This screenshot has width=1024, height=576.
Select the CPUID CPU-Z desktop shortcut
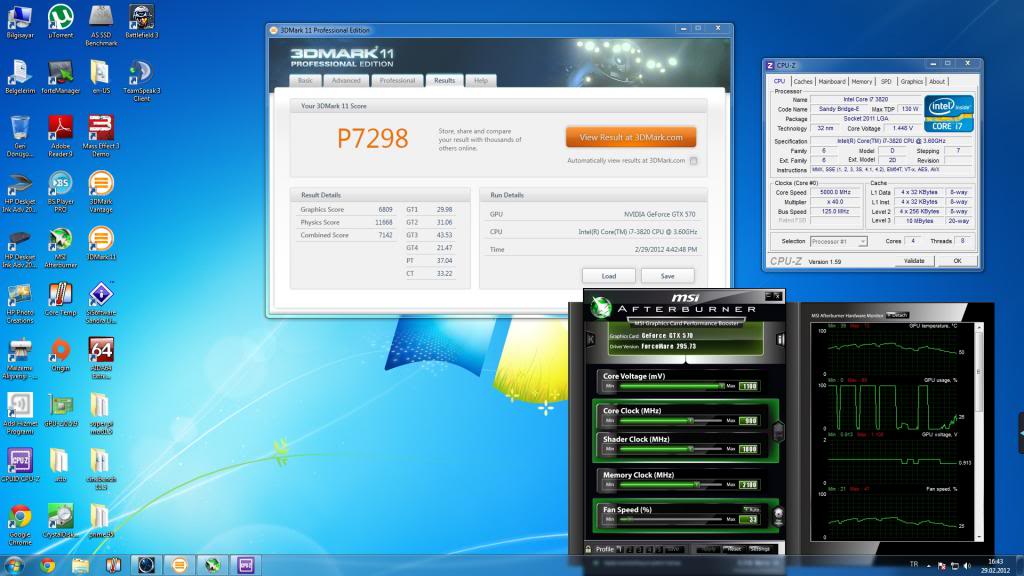(20, 466)
